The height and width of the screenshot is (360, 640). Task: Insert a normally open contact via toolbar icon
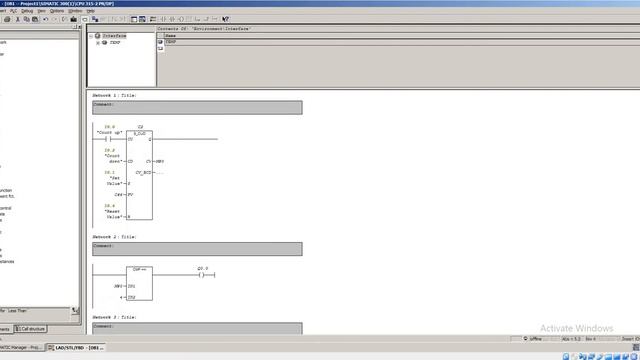click(162, 19)
